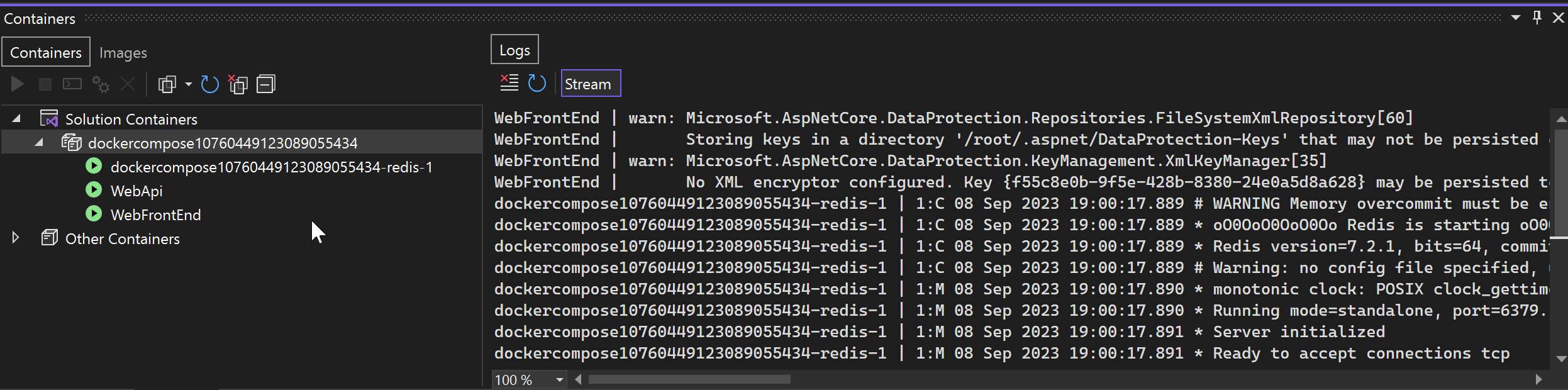The height and width of the screenshot is (390, 1568).
Task: Select the Logs tab
Action: point(514,50)
